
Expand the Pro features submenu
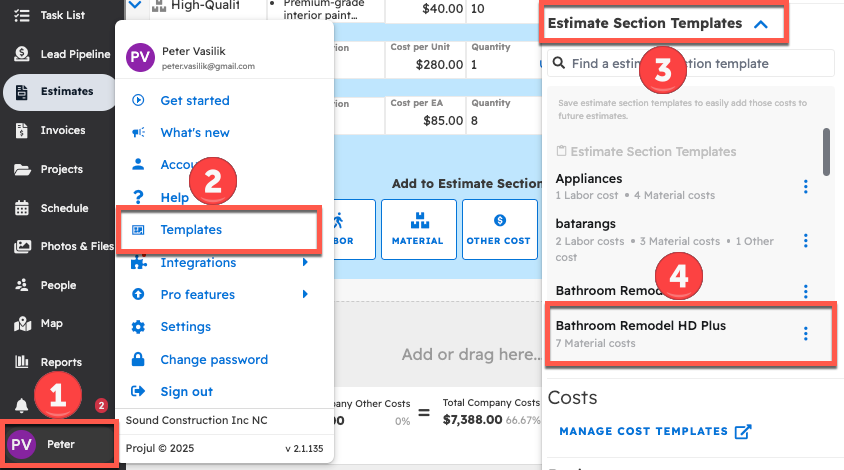click(305, 295)
